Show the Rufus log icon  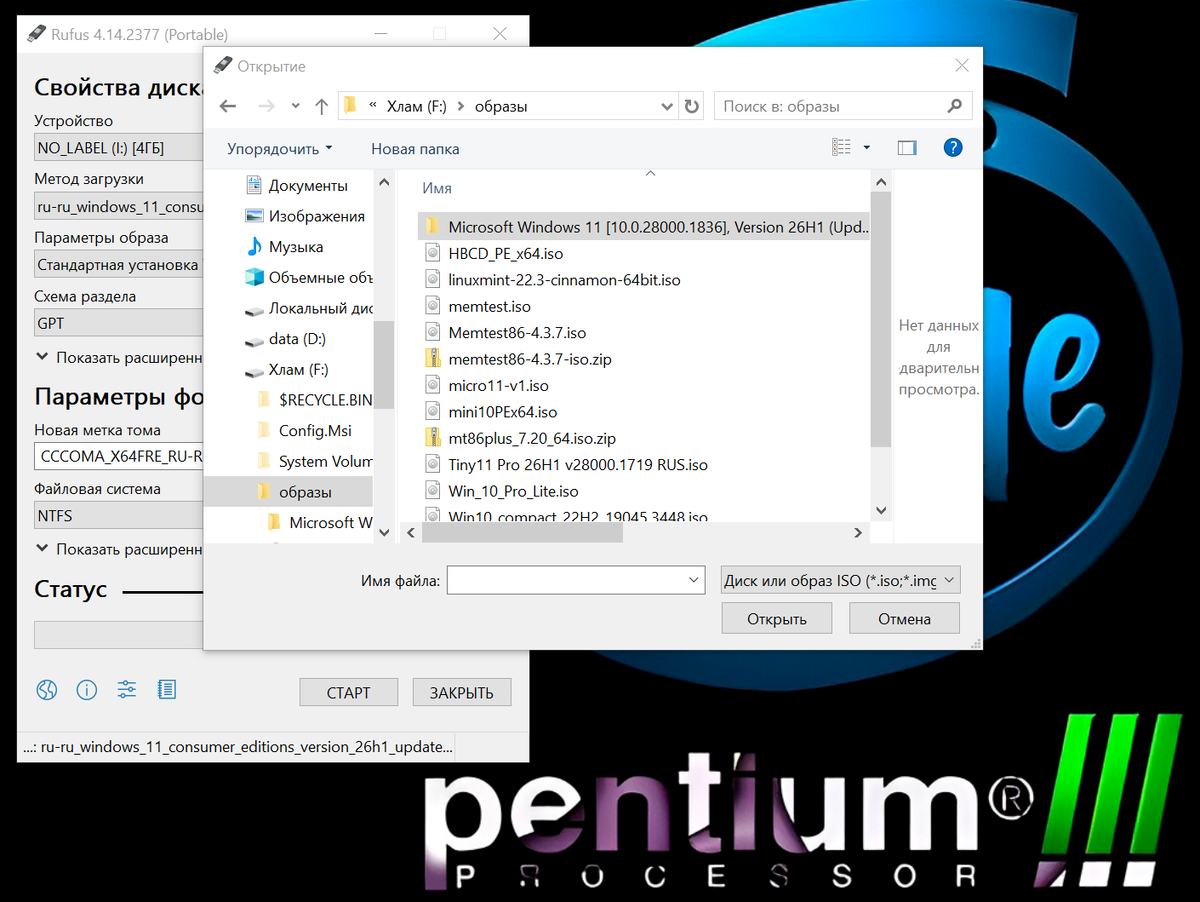pos(167,689)
